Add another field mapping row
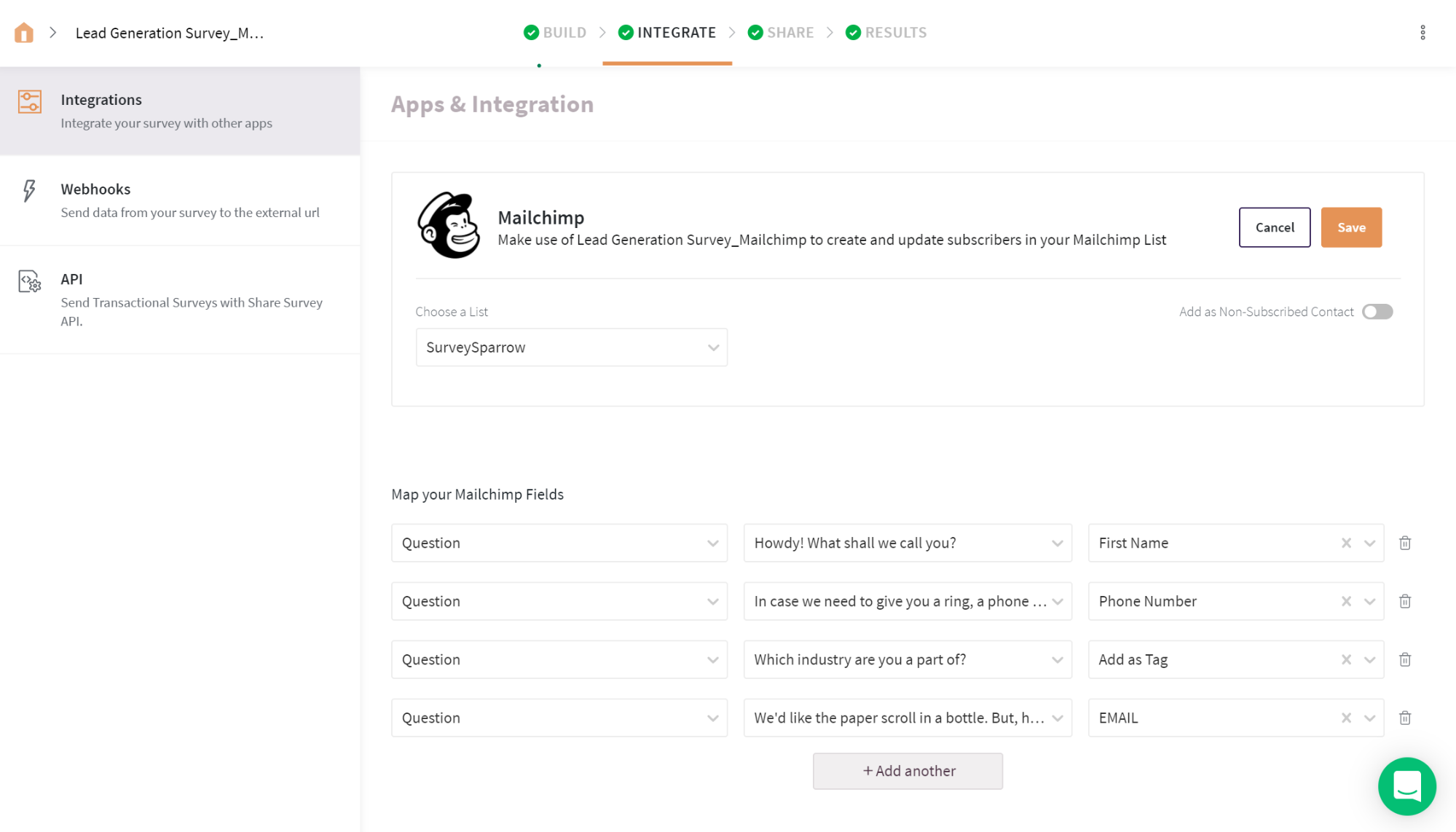 [908, 771]
